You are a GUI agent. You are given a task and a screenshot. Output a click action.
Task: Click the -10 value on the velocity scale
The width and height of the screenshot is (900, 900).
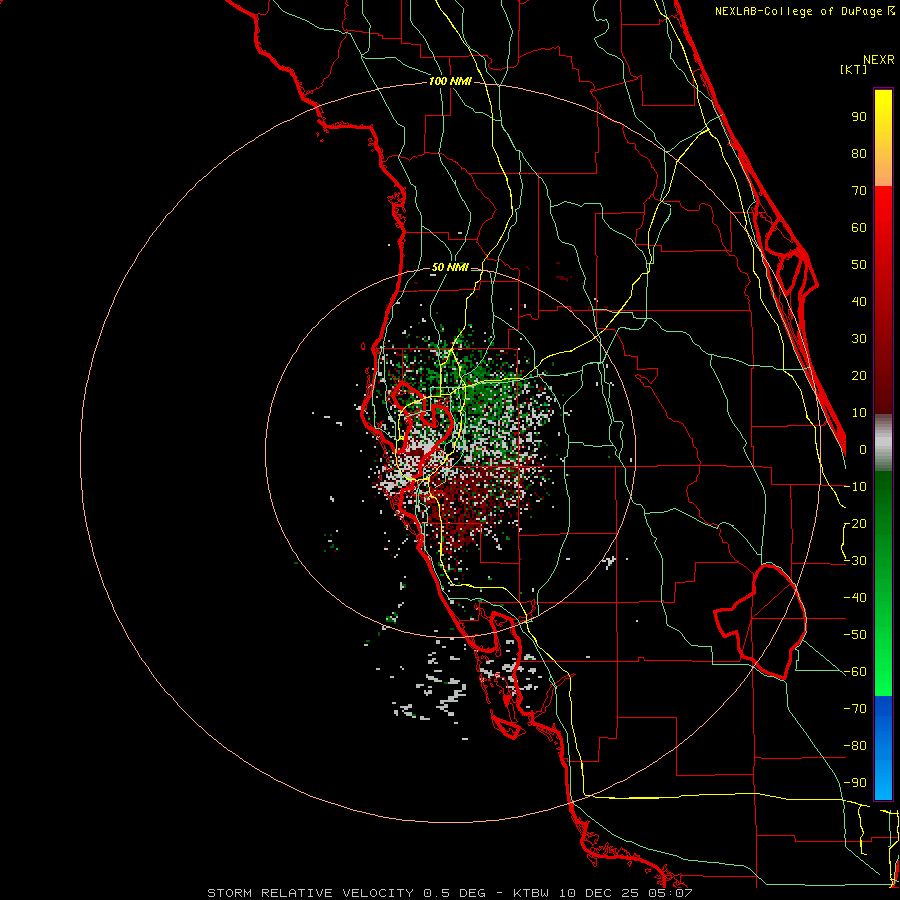click(855, 487)
